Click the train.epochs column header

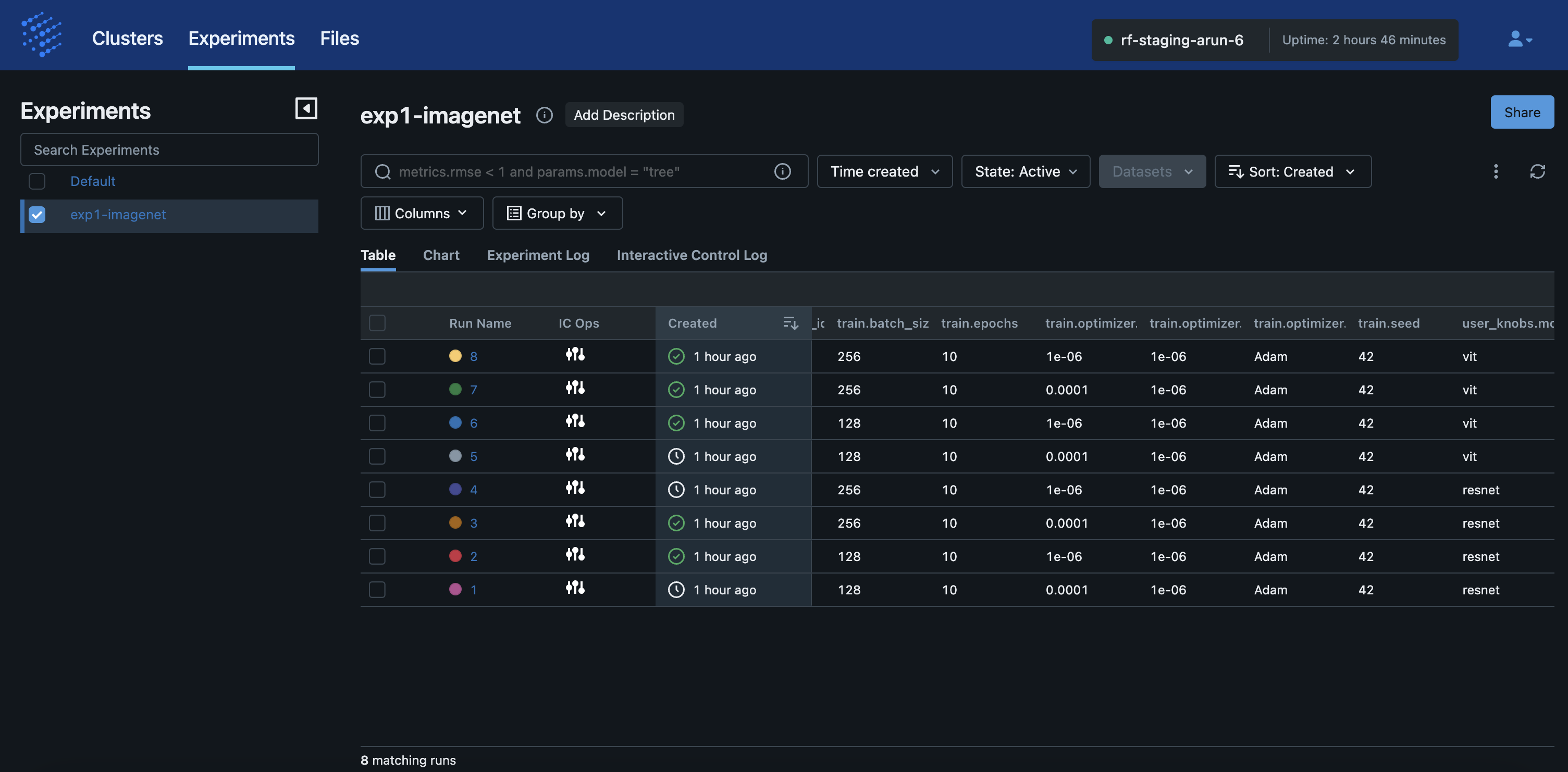click(979, 323)
